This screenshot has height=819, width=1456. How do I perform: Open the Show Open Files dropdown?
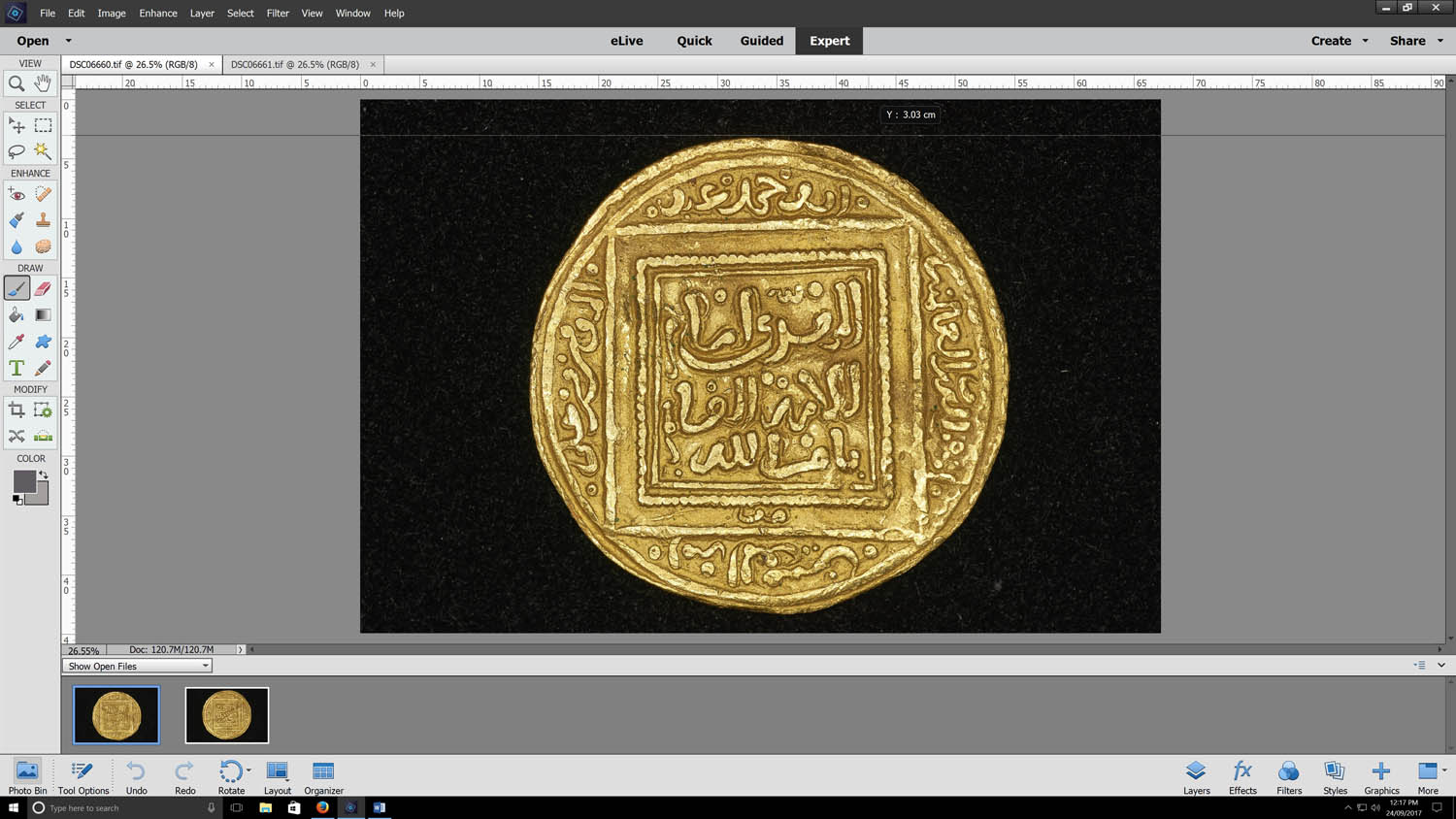tap(137, 666)
